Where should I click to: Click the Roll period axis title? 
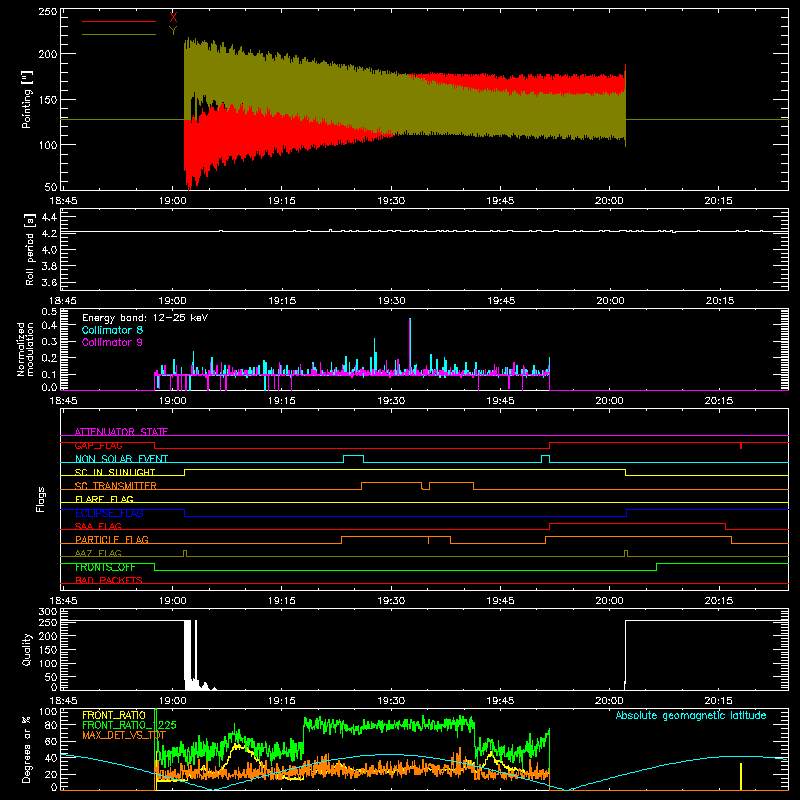point(30,249)
